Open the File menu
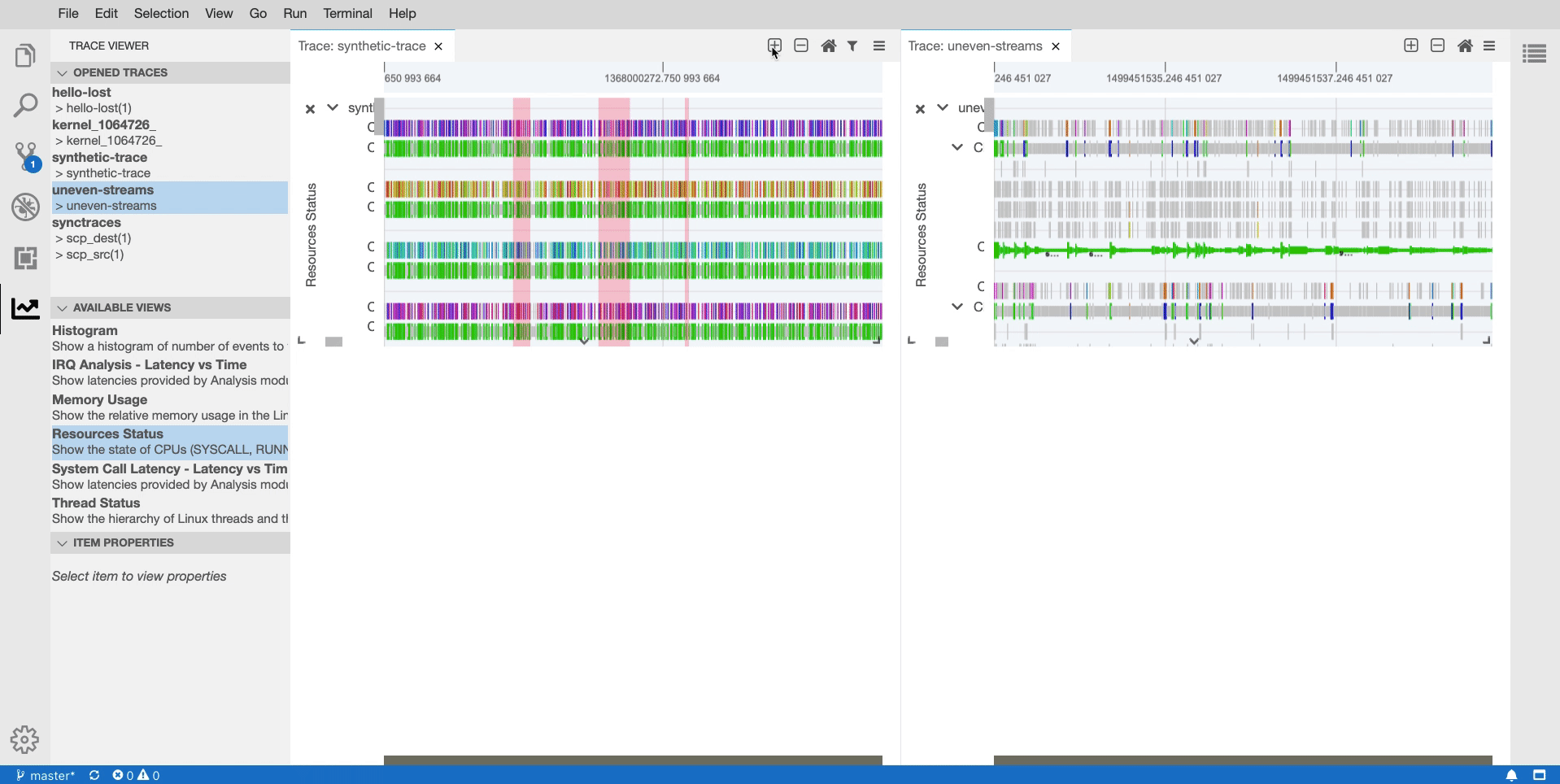The height and width of the screenshot is (784, 1560). pyautogui.click(x=68, y=13)
